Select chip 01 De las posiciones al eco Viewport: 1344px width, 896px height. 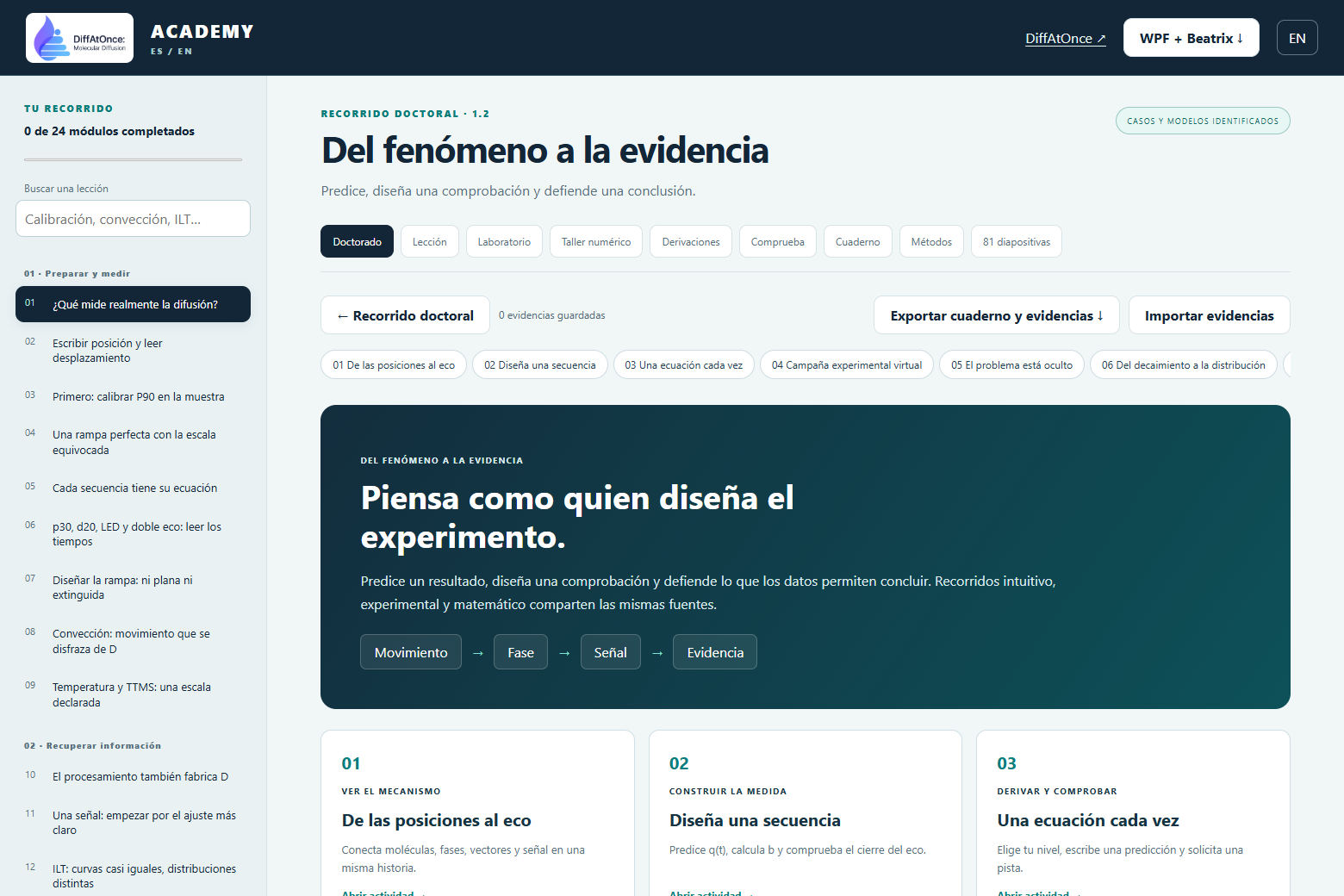(x=394, y=364)
